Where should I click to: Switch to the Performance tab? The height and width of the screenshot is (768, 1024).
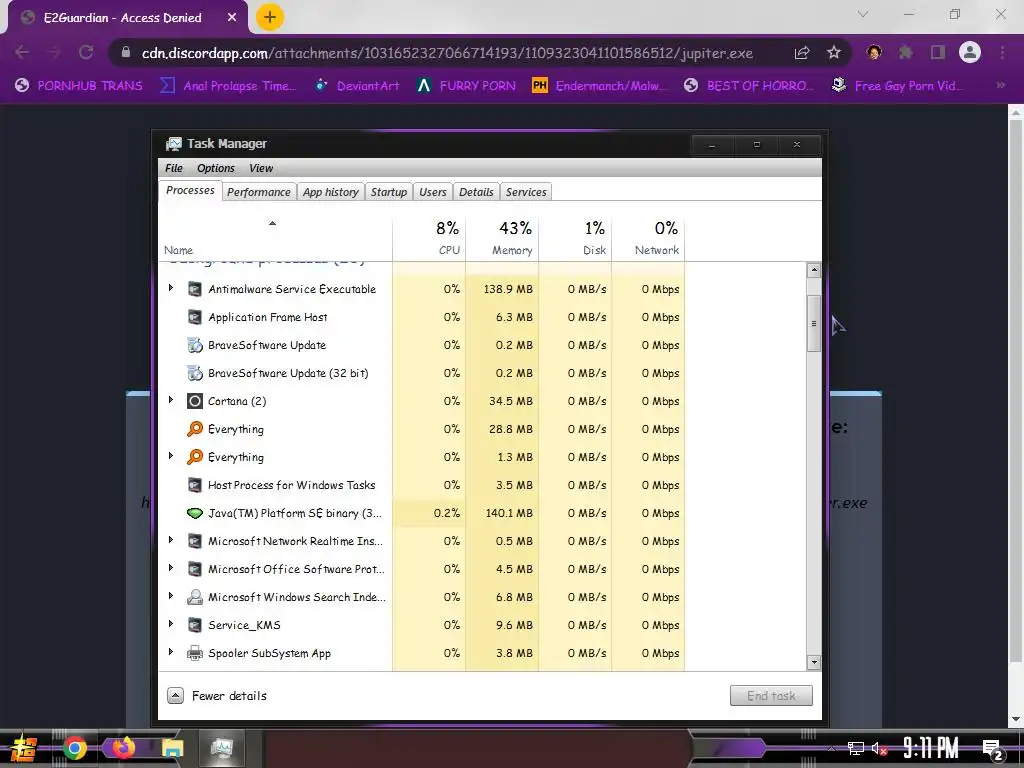(259, 192)
